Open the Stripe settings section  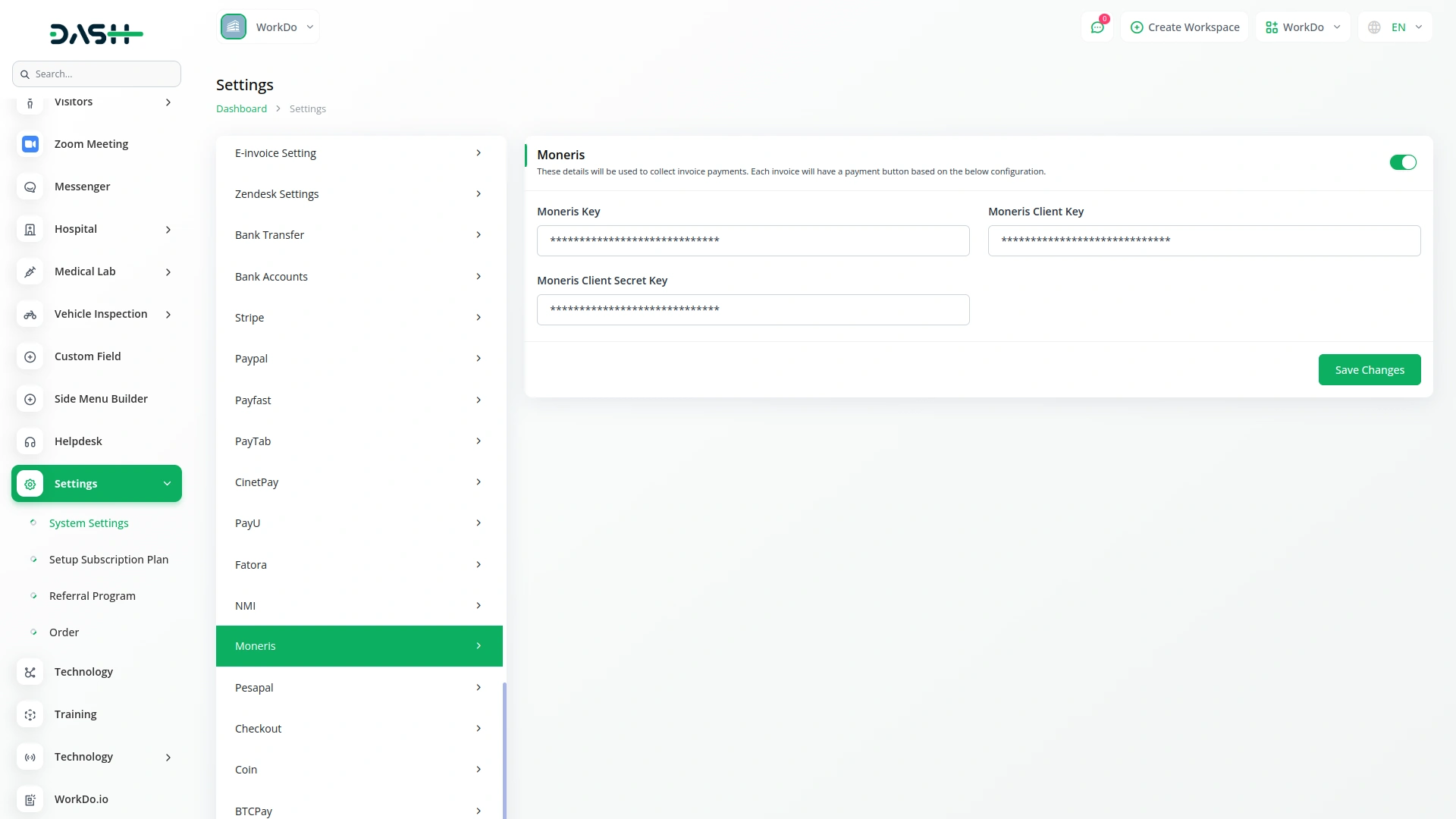pos(359,318)
